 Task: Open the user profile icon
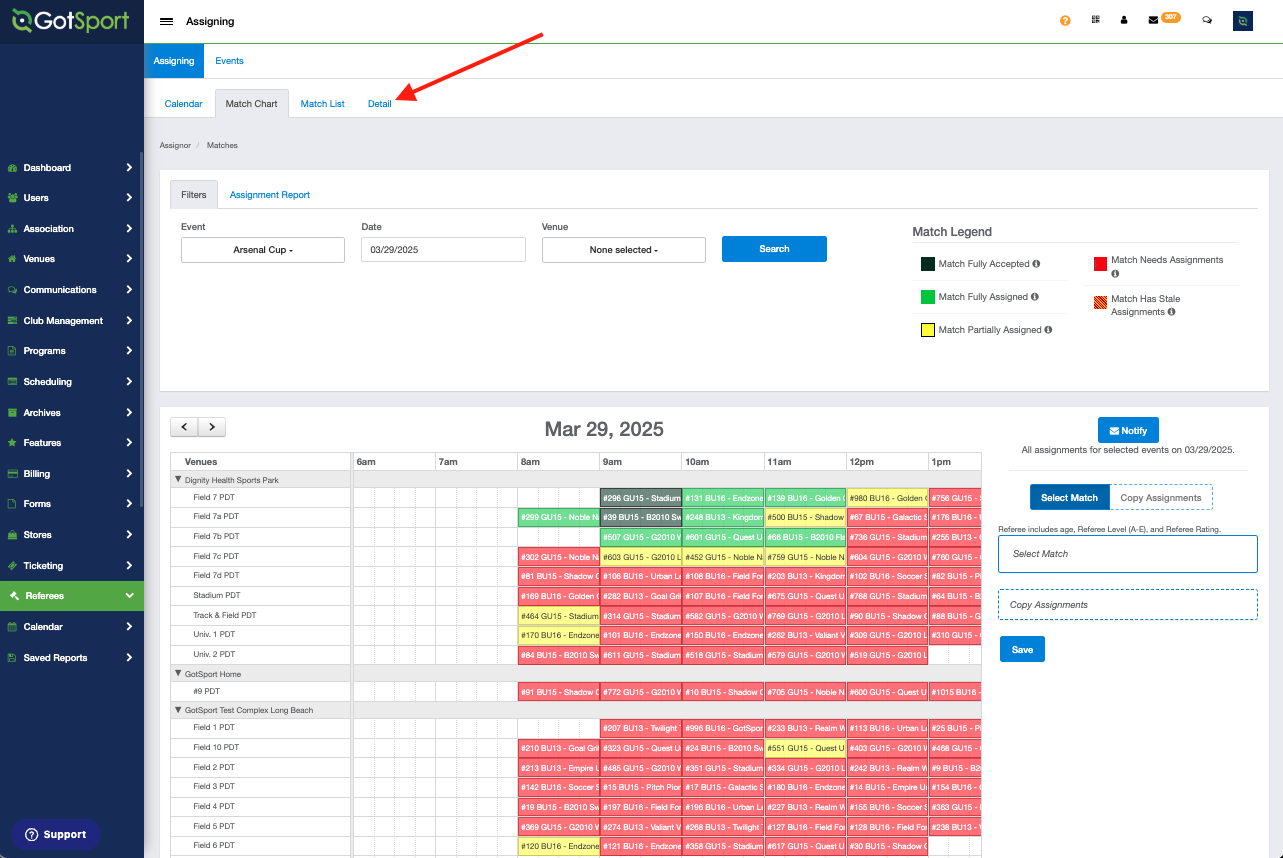point(1124,20)
